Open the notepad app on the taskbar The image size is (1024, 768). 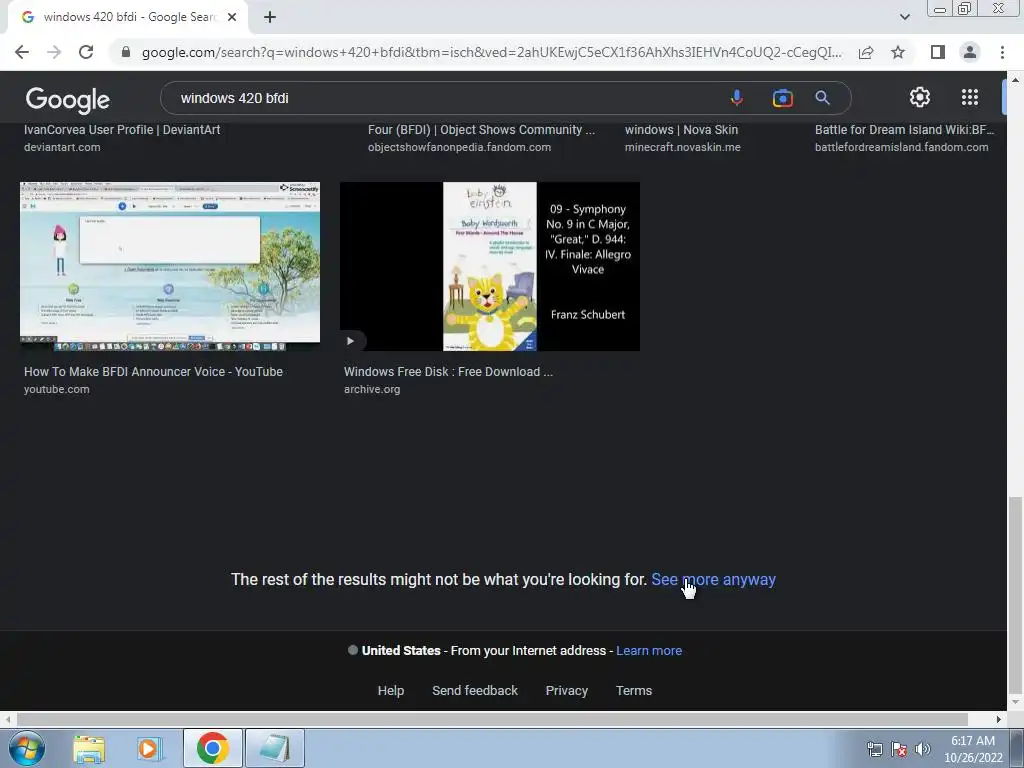[x=275, y=748]
